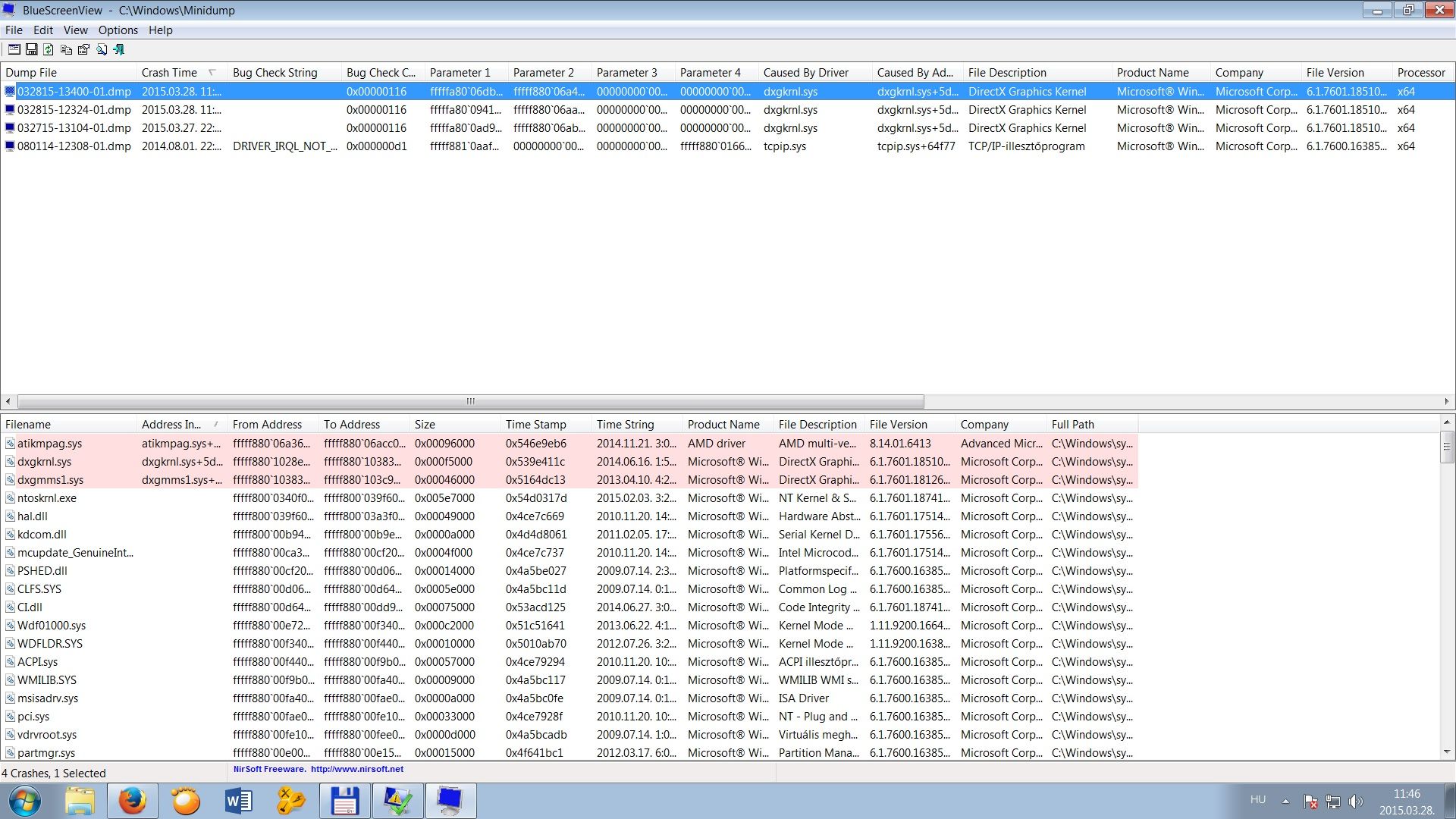
Task: Click the upper pane scroll-right arrow
Action: tap(1446, 401)
